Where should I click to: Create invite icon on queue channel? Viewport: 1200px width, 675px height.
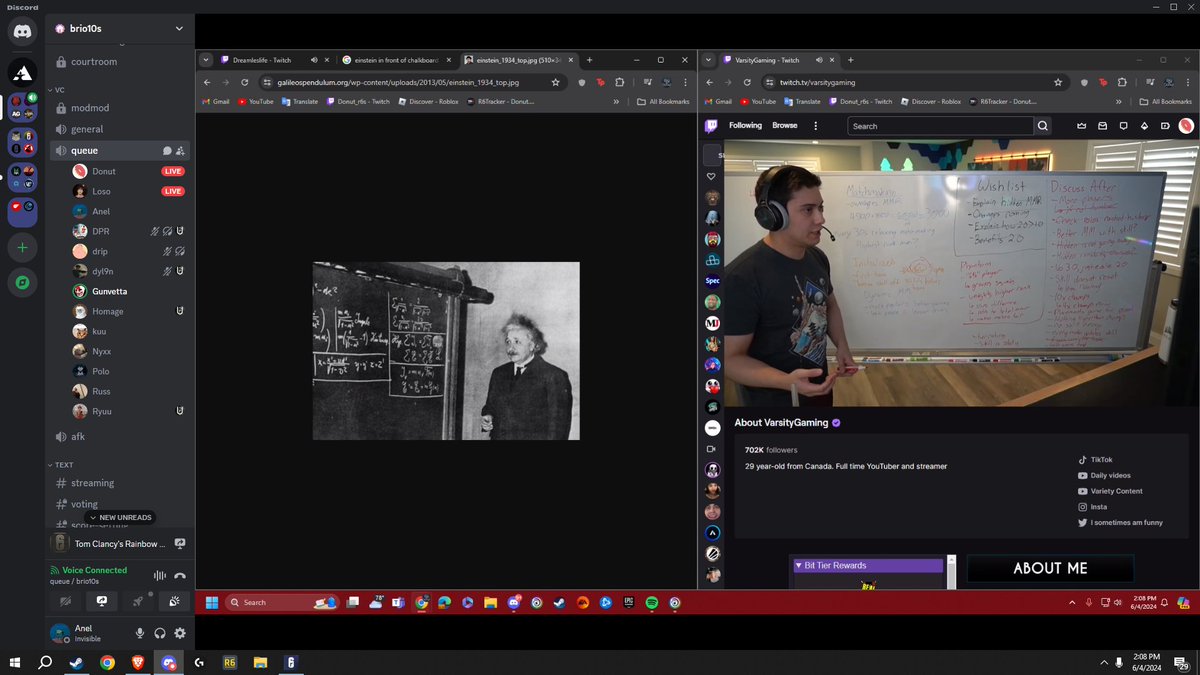pyautogui.click(x=180, y=151)
